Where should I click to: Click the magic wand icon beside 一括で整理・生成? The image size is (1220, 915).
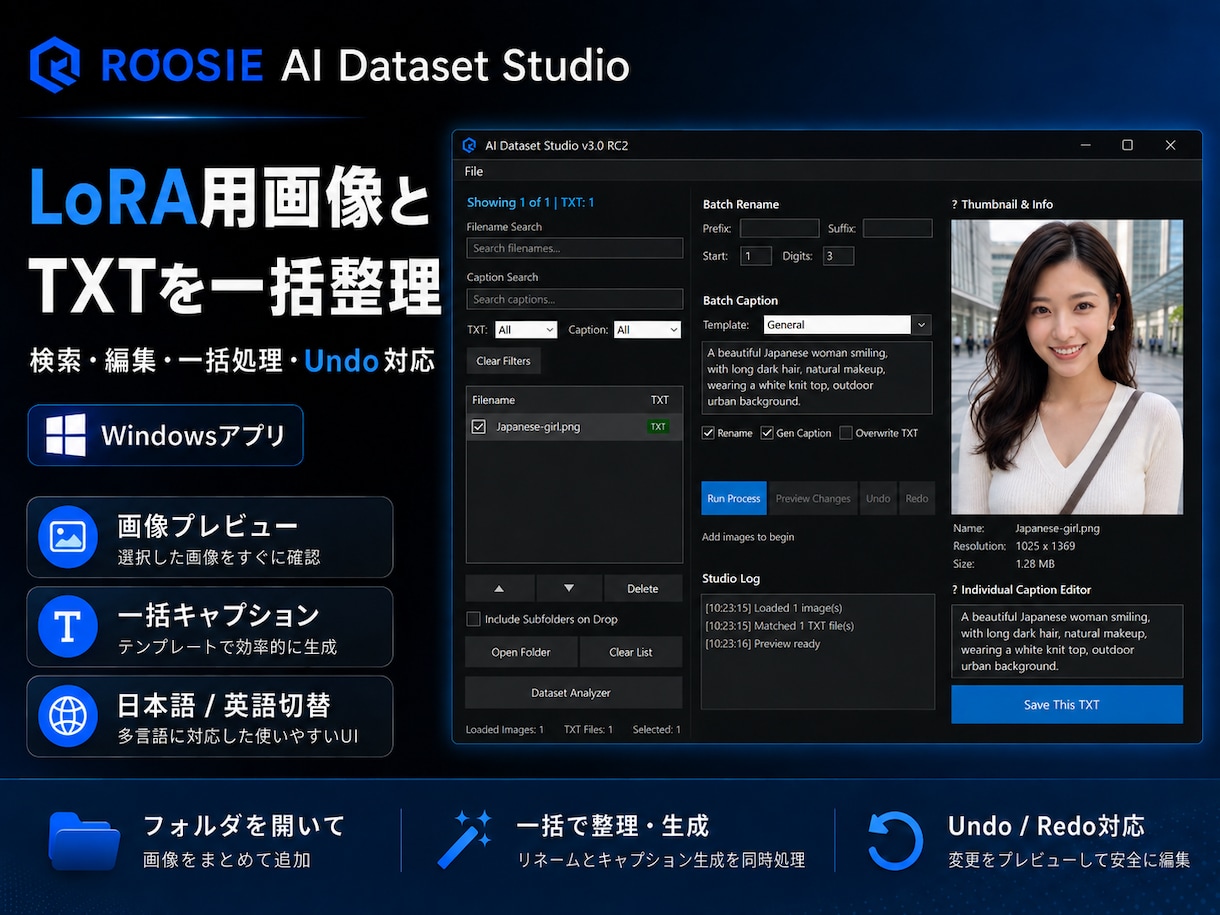pyautogui.click(x=465, y=838)
